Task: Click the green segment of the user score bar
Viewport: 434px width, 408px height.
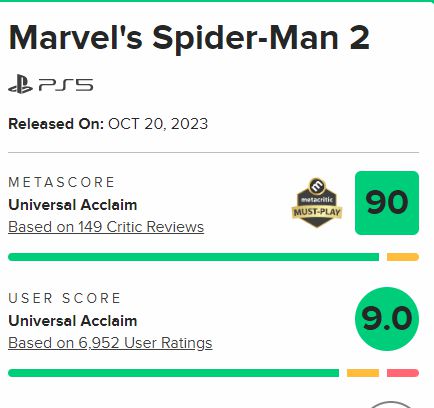Action: click(173, 373)
